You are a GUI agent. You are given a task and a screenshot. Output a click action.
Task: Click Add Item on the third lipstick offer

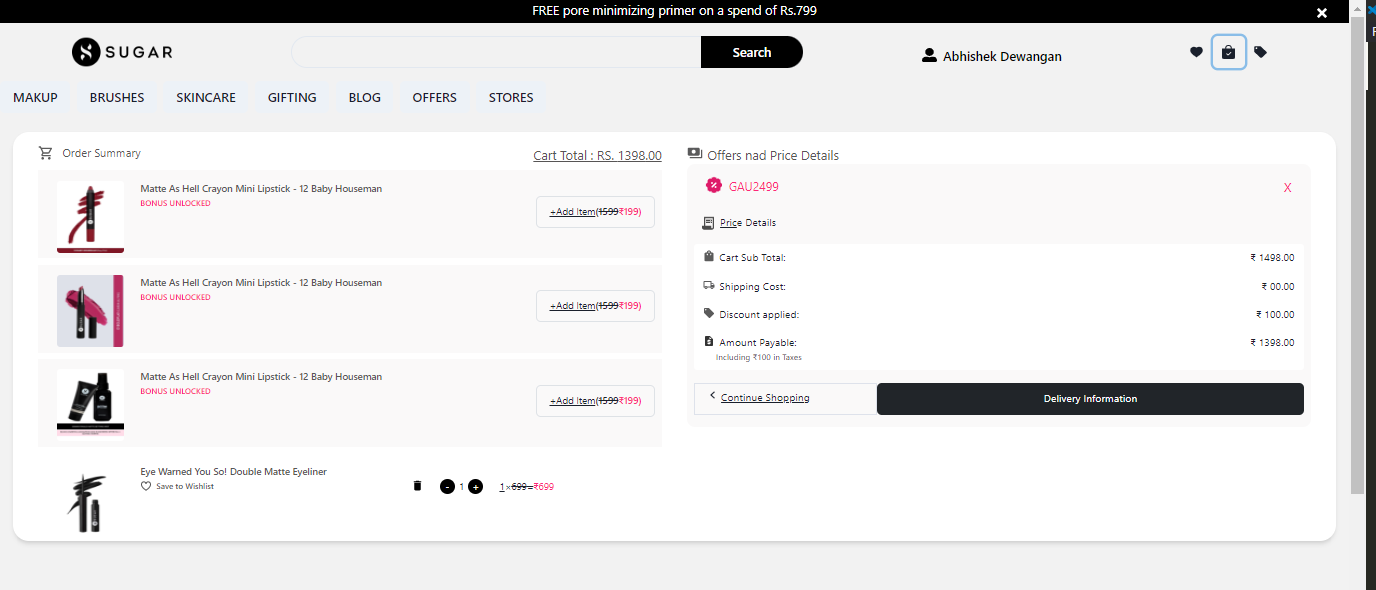(595, 401)
